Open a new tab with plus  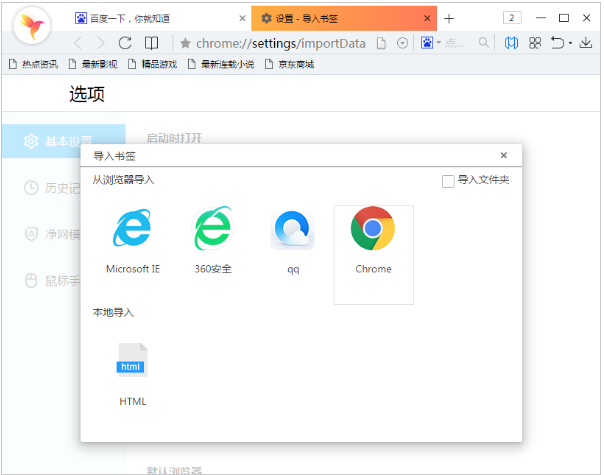(449, 18)
